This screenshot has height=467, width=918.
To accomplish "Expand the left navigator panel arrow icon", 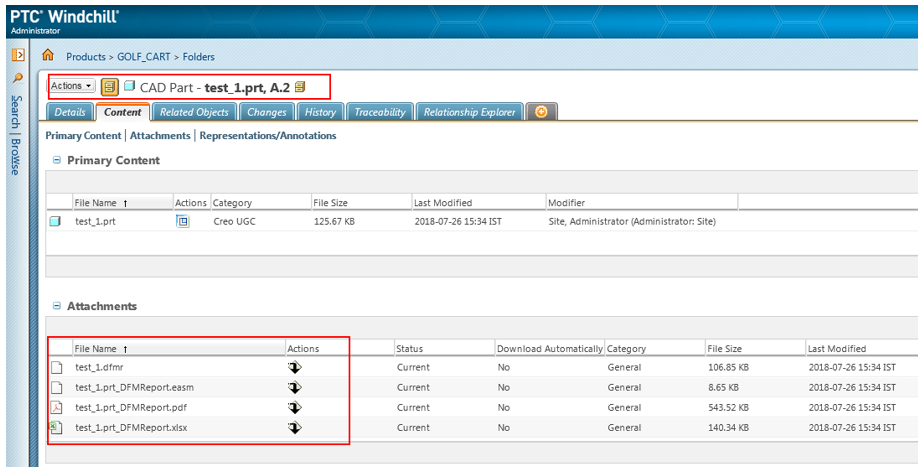I will [18, 55].
